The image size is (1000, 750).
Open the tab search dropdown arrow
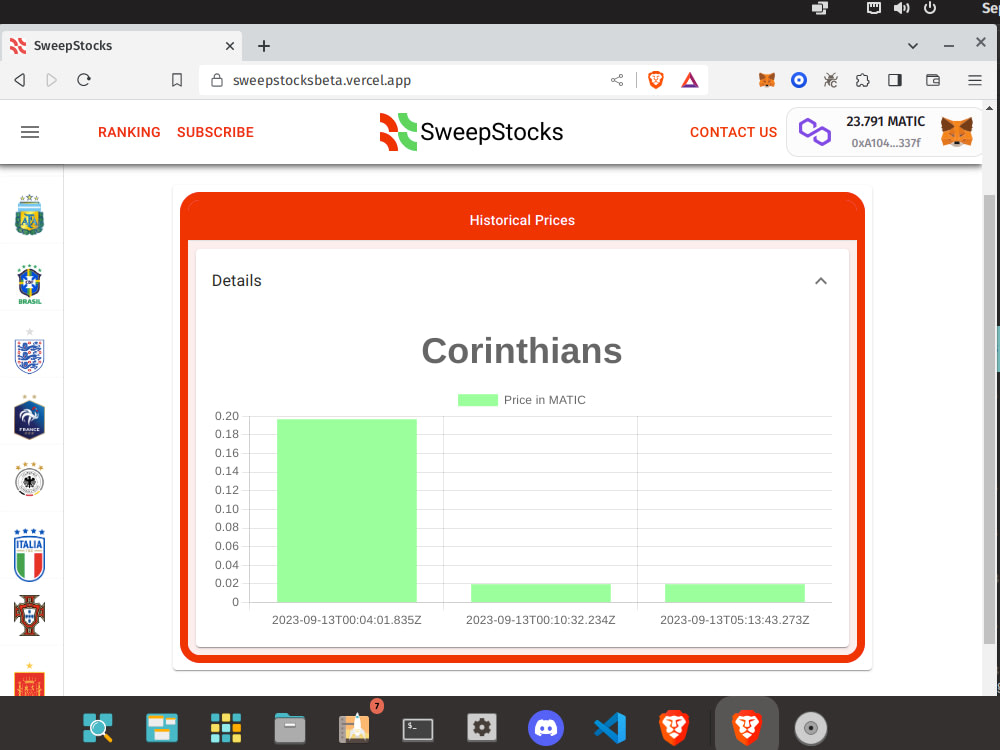click(x=913, y=46)
